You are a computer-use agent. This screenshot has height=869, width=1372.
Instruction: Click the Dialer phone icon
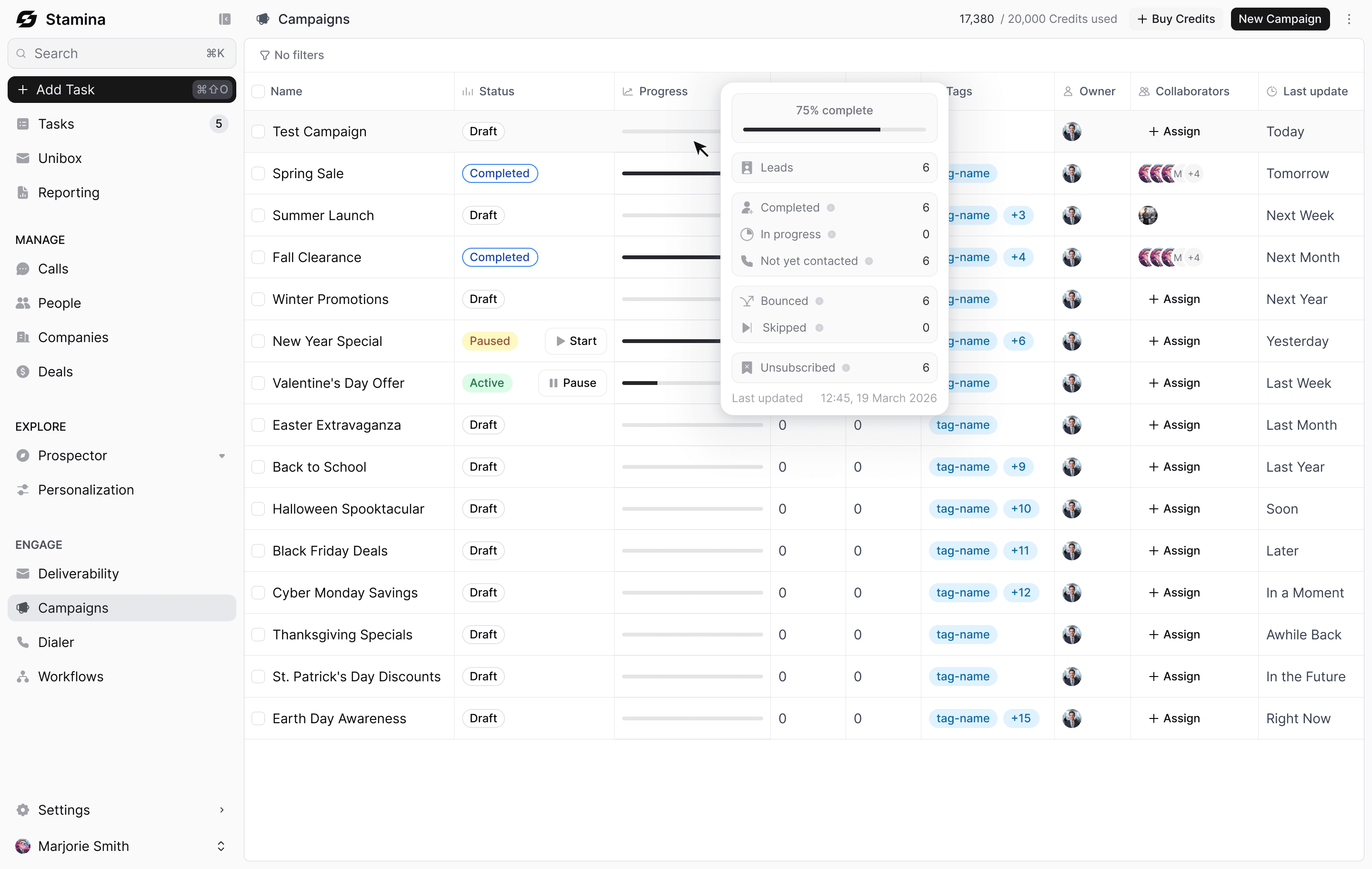coord(23,642)
